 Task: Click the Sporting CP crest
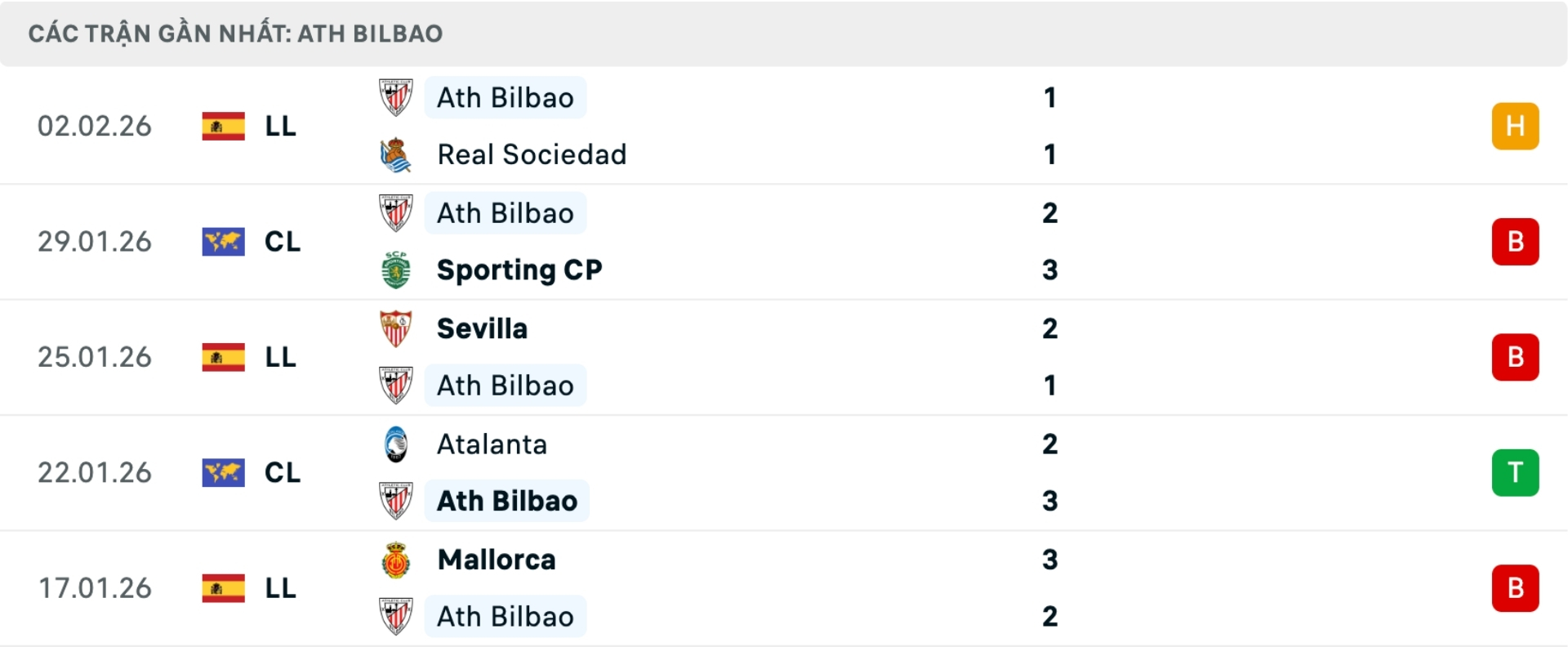(396, 270)
